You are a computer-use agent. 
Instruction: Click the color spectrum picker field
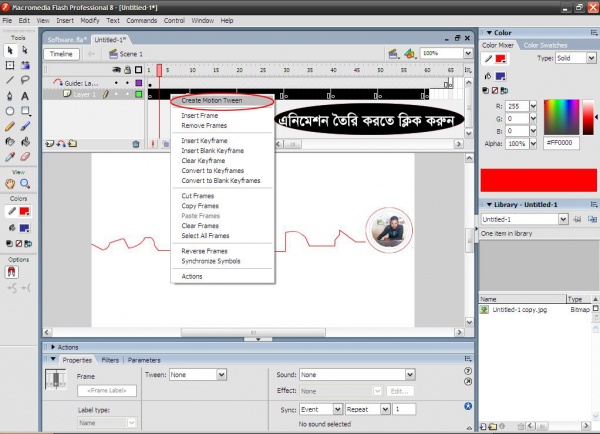pos(561,117)
